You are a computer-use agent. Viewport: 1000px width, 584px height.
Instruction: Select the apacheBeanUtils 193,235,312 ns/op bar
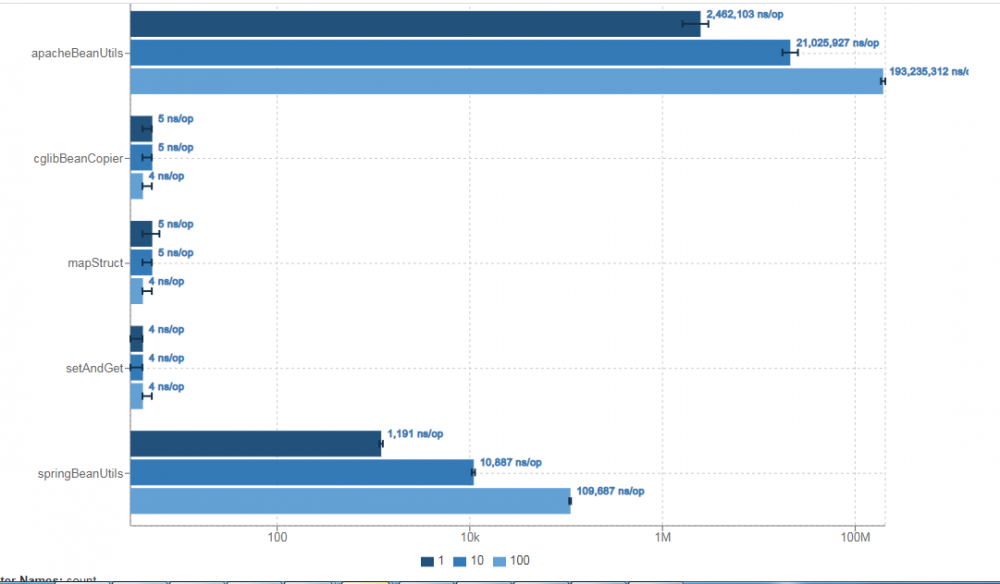[507, 81]
